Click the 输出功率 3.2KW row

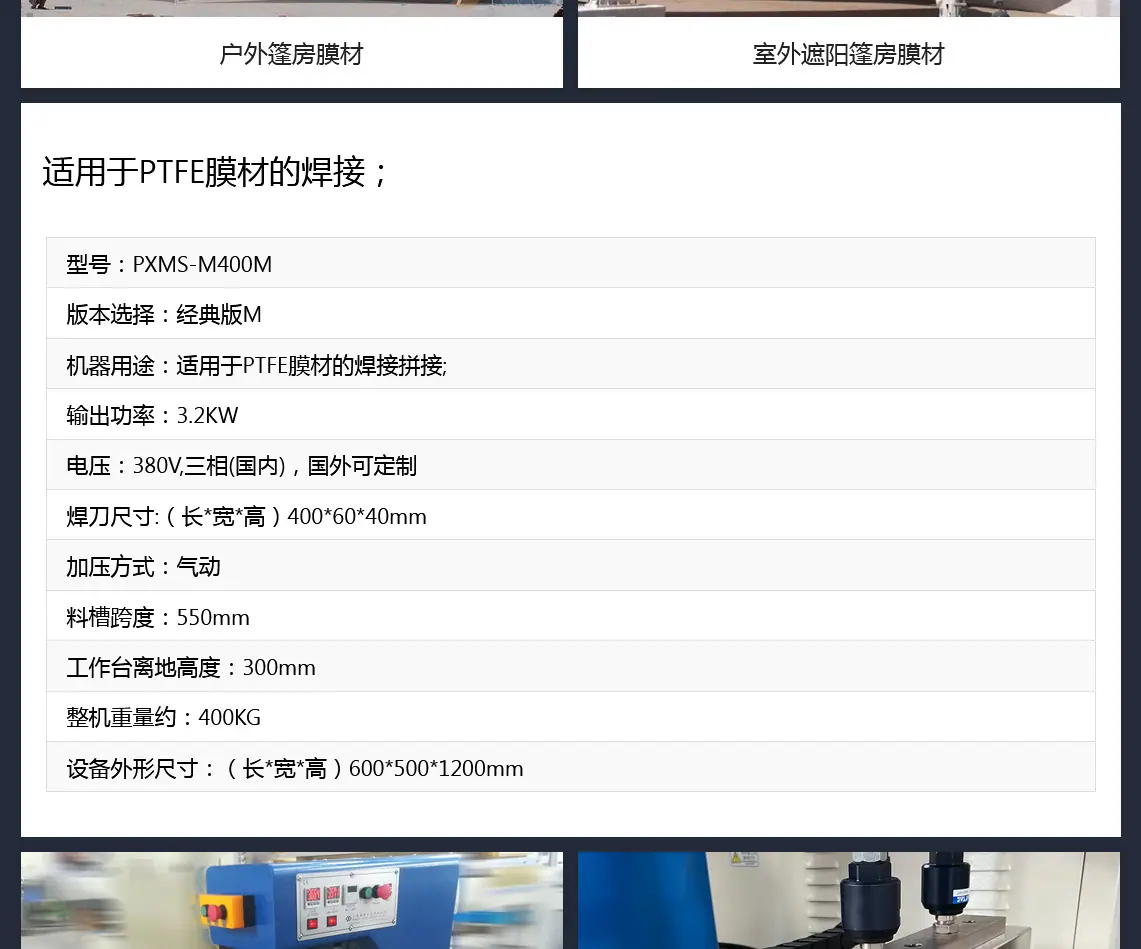570,414
